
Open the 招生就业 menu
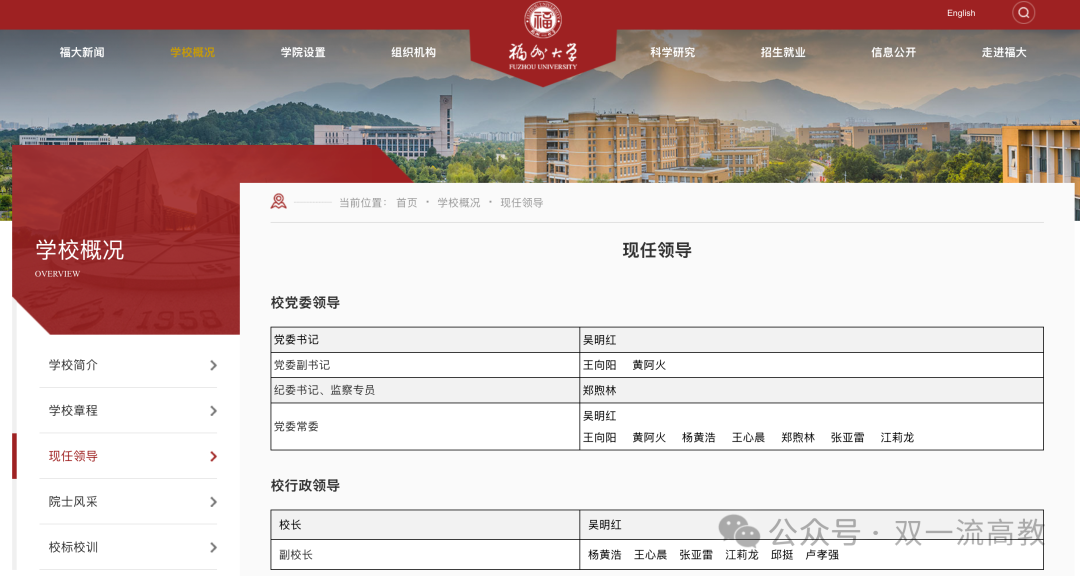[781, 51]
